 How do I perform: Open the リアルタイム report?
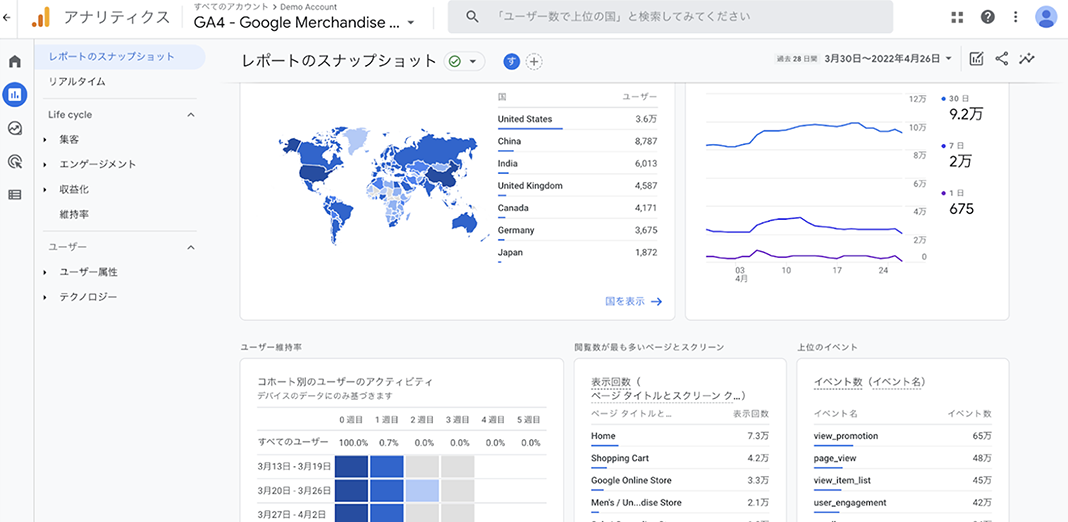[77, 82]
